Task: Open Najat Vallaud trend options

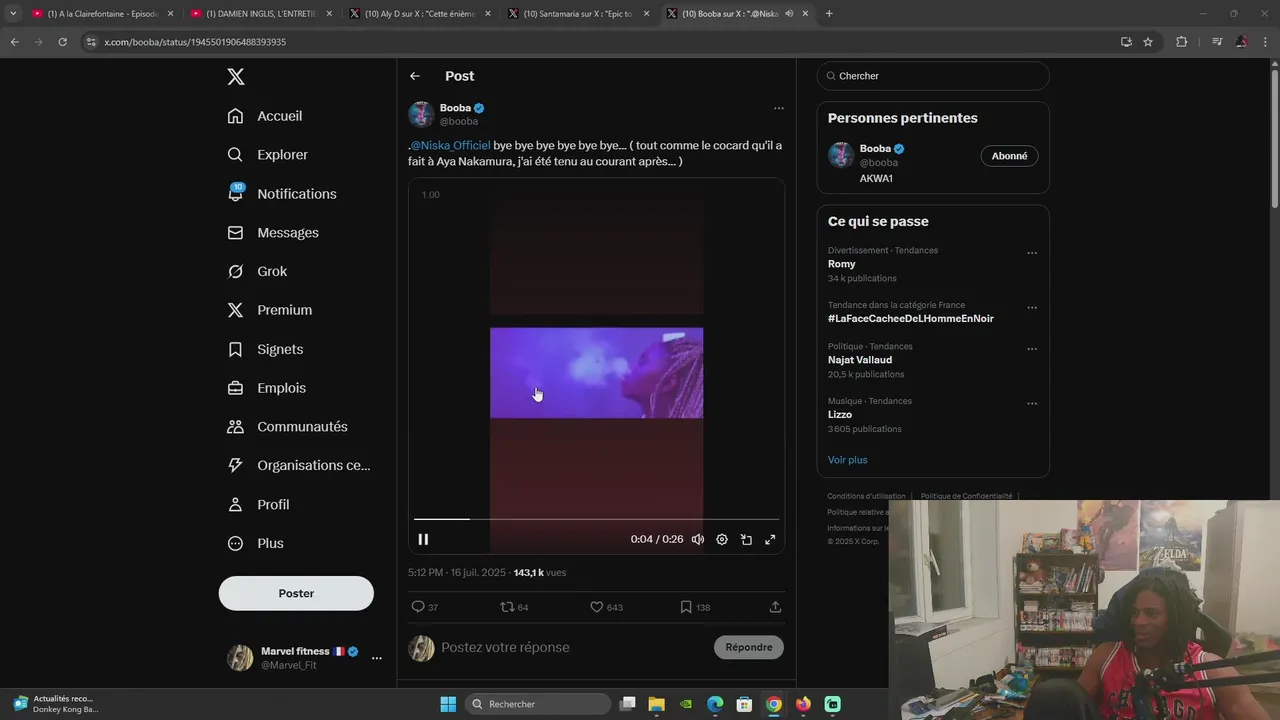Action: pos(1032,349)
